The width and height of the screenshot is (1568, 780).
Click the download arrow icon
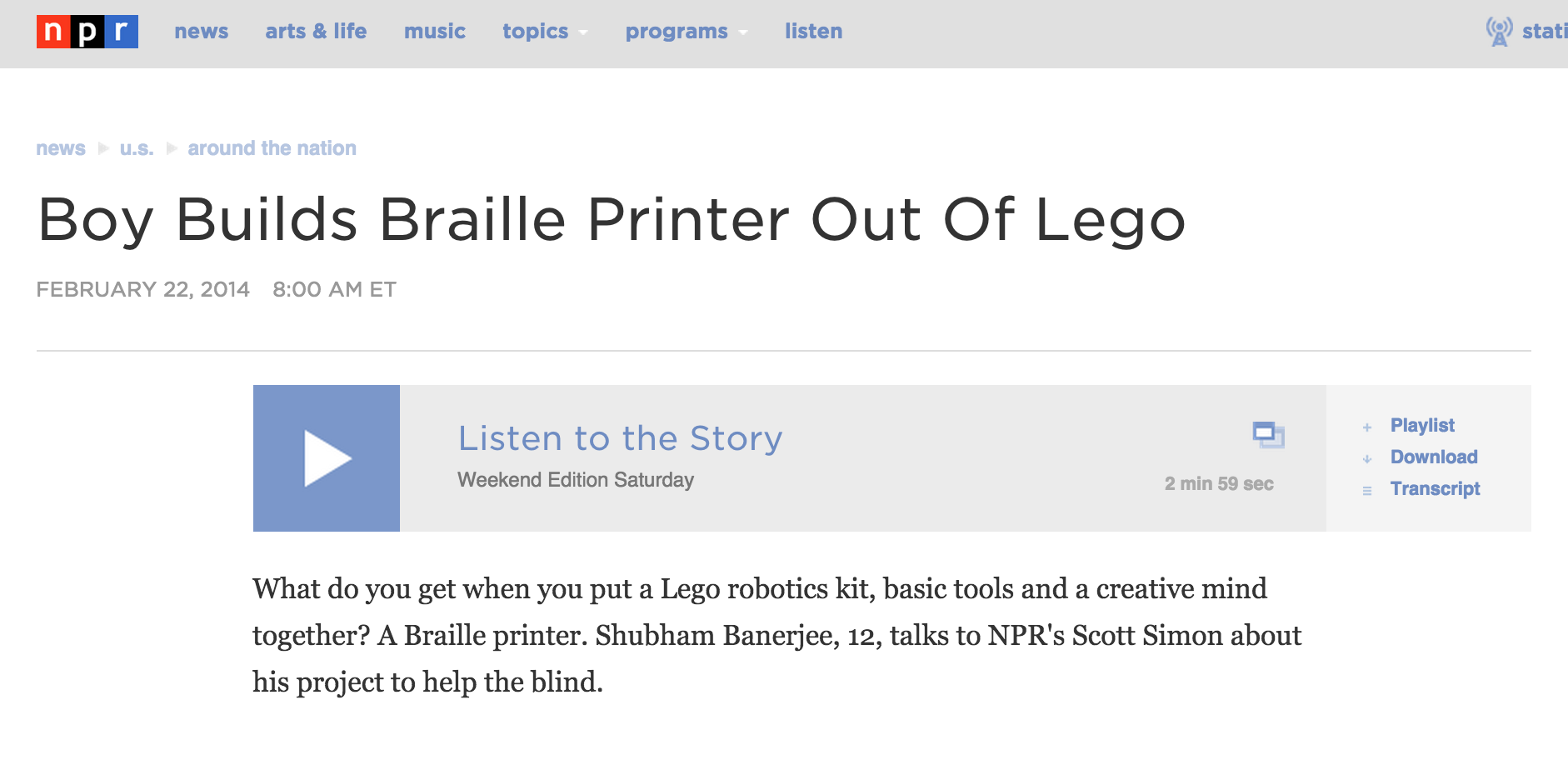(1367, 459)
